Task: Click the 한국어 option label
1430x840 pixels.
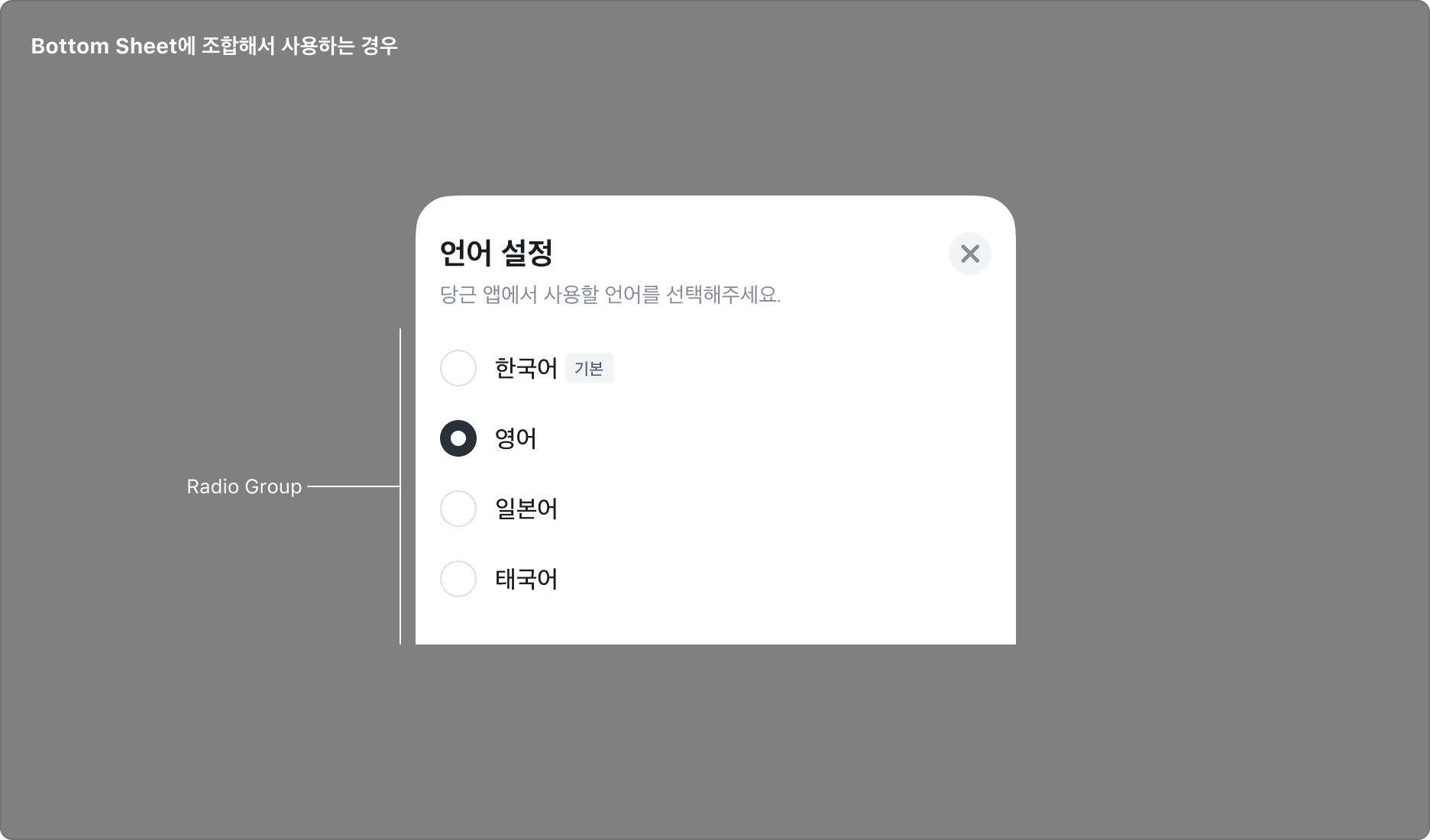Action: (525, 369)
